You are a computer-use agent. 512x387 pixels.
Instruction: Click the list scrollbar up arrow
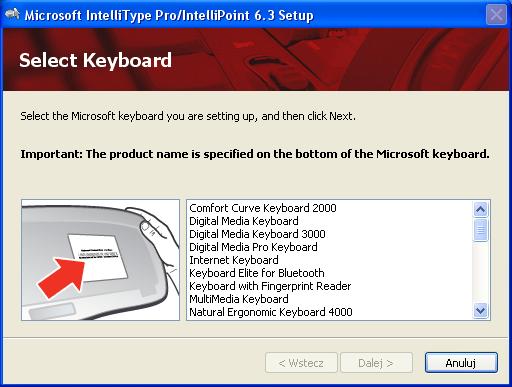[x=480, y=209]
